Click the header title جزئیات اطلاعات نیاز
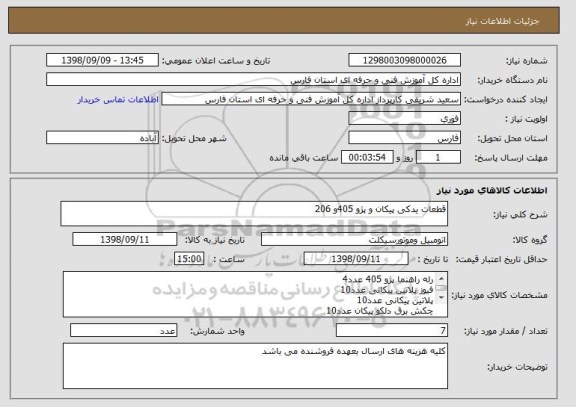 pos(502,21)
